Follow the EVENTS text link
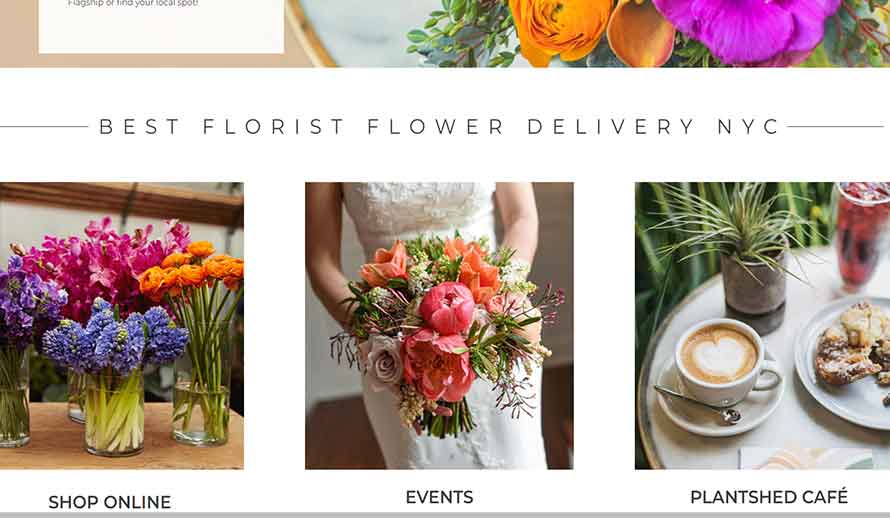Screen dimensions: 890x518 tap(439, 497)
